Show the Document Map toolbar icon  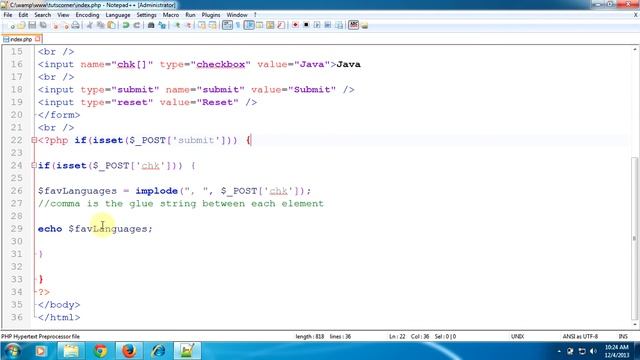coord(270,25)
